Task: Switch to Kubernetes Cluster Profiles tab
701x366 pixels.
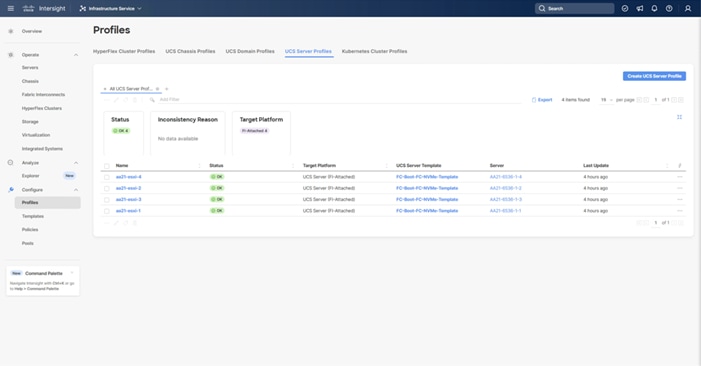Action: tap(374, 51)
